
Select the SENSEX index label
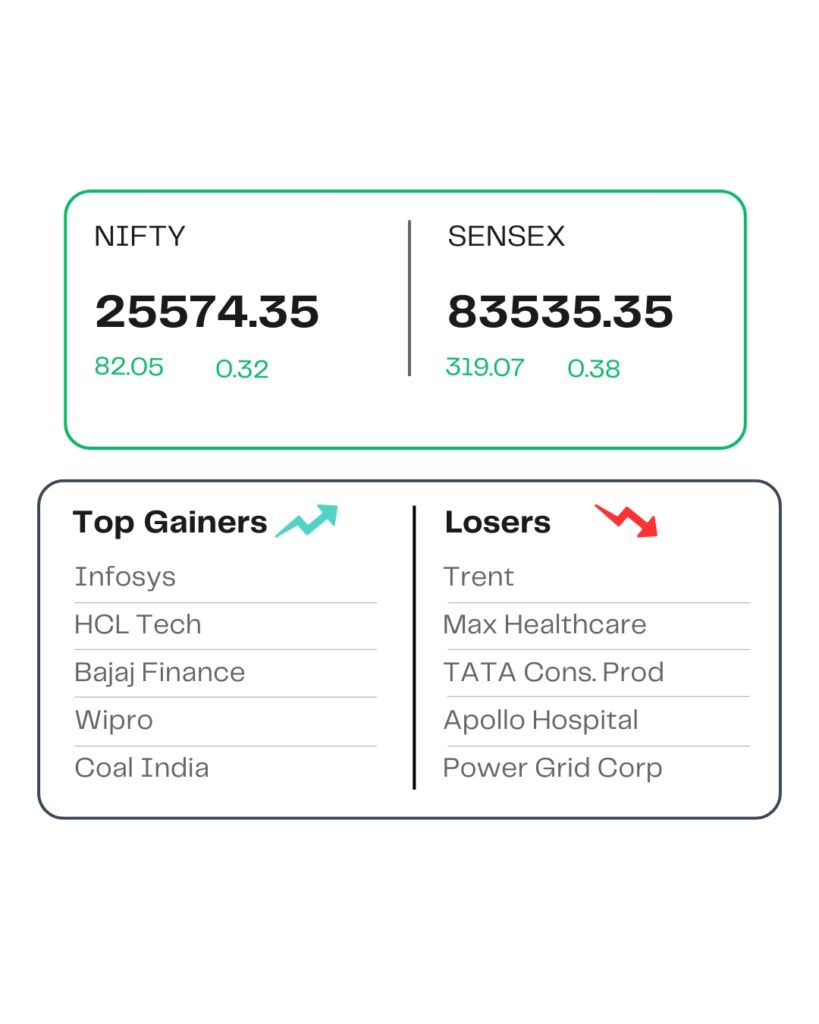506,237
